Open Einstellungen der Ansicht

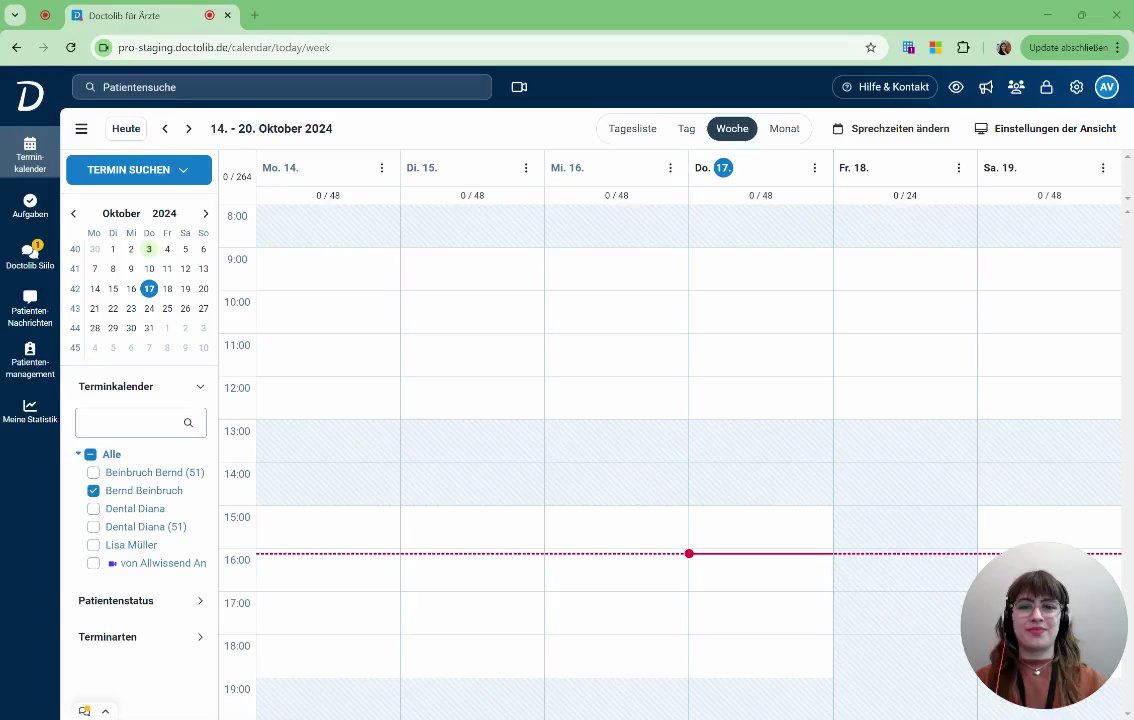(1045, 129)
